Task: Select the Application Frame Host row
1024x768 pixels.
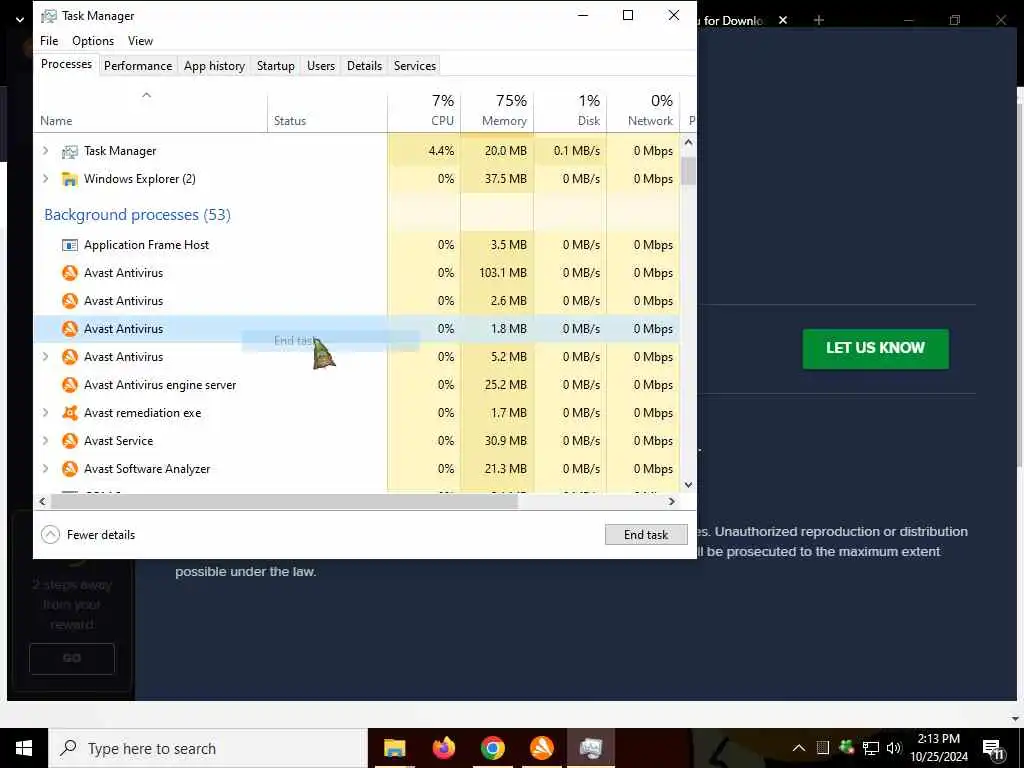Action: [357, 245]
